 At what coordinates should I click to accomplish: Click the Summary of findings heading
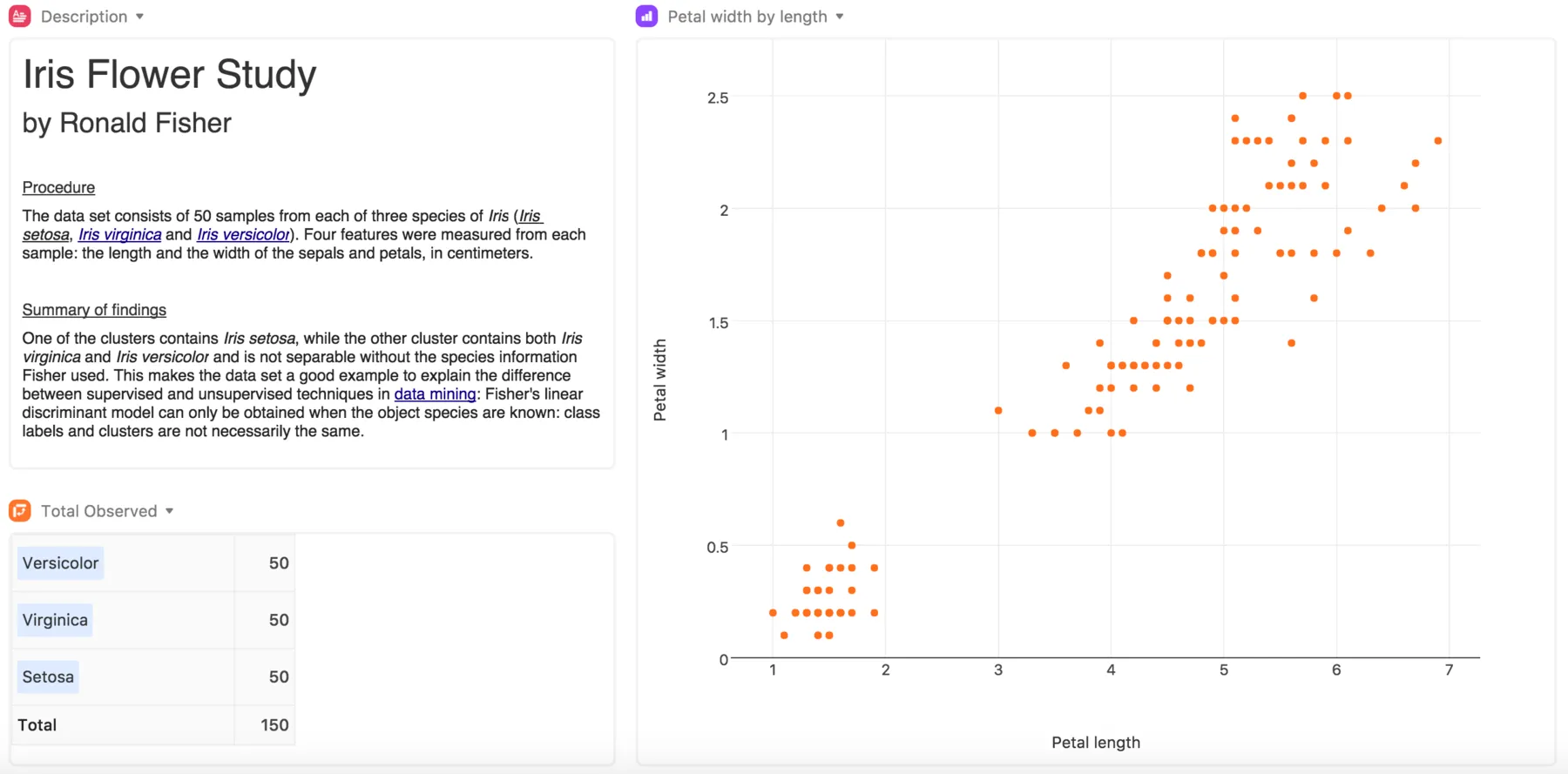[x=94, y=310]
